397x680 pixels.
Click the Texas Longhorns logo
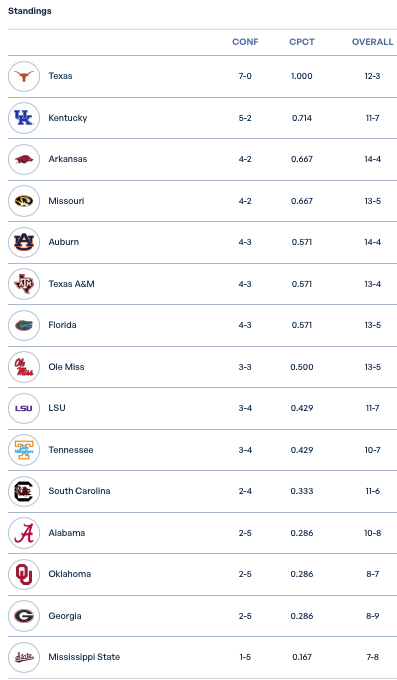tap(24, 76)
